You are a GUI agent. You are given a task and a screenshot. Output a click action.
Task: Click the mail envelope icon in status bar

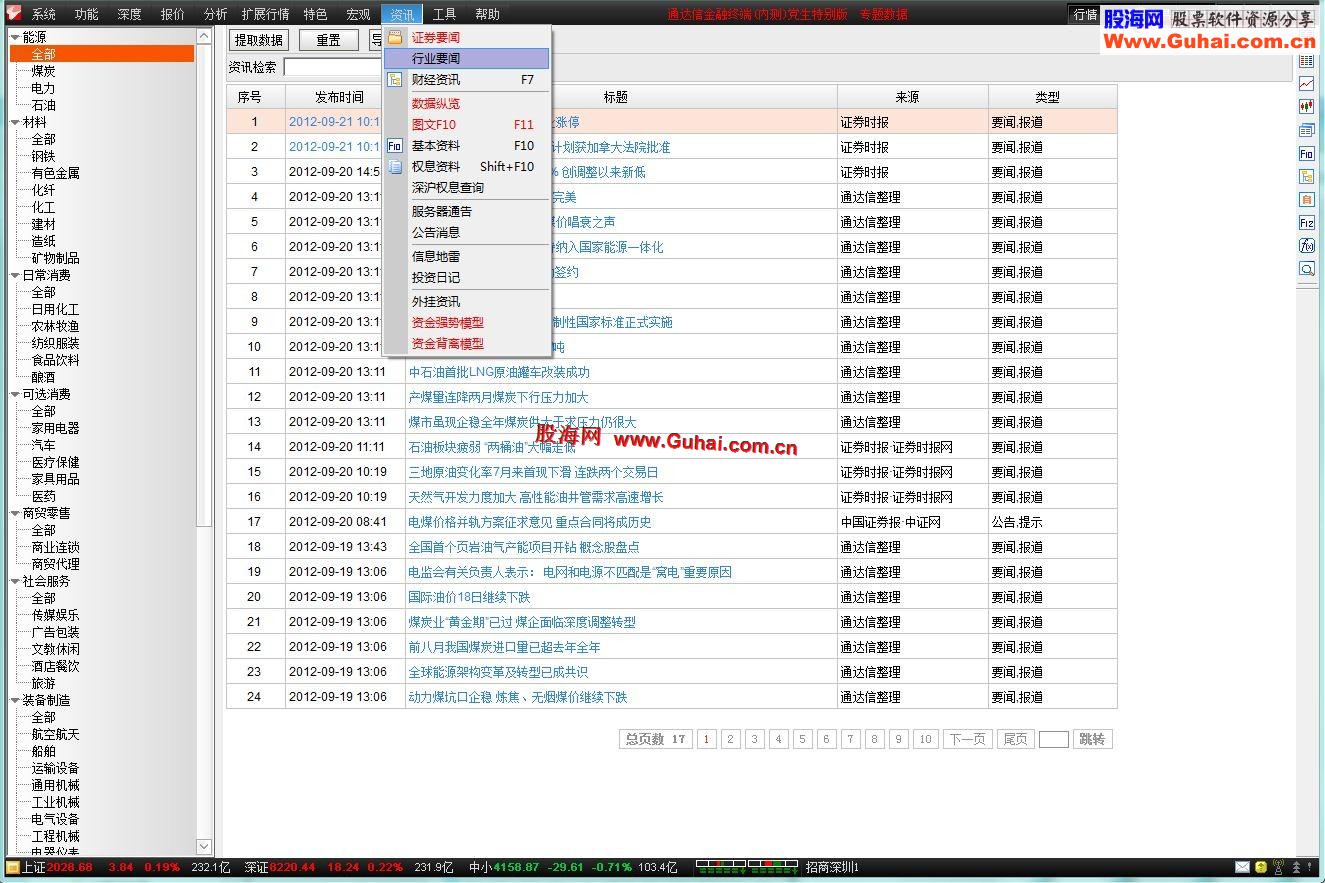pyautogui.click(x=1243, y=867)
